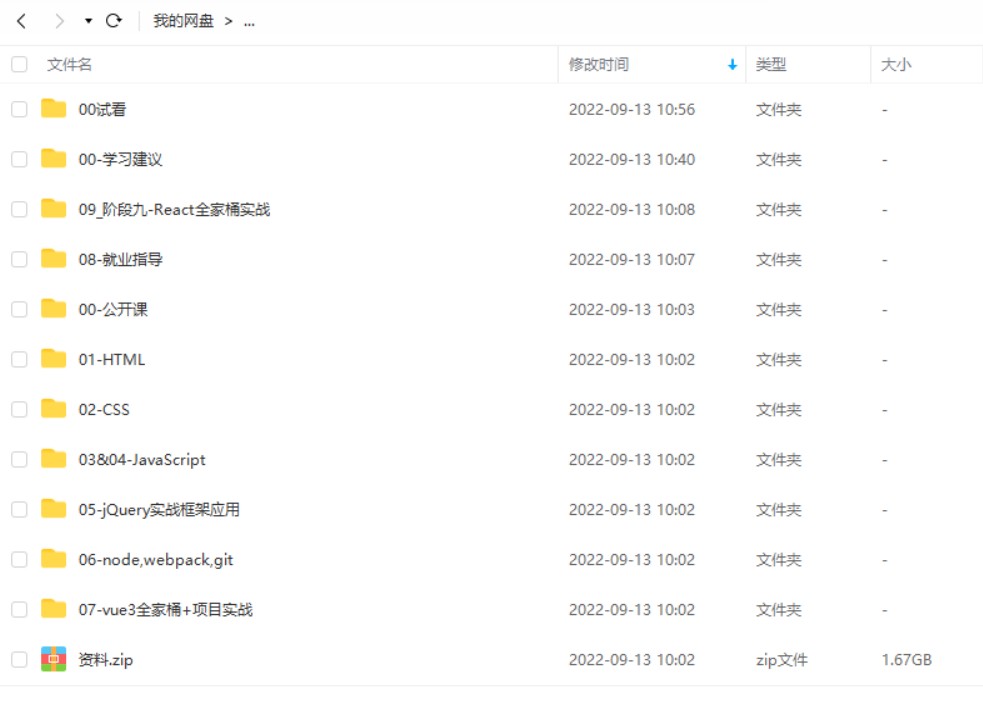This screenshot has height=706, width=983.
Task: Sort by 文件名 column header
Action: click(70, 64)
